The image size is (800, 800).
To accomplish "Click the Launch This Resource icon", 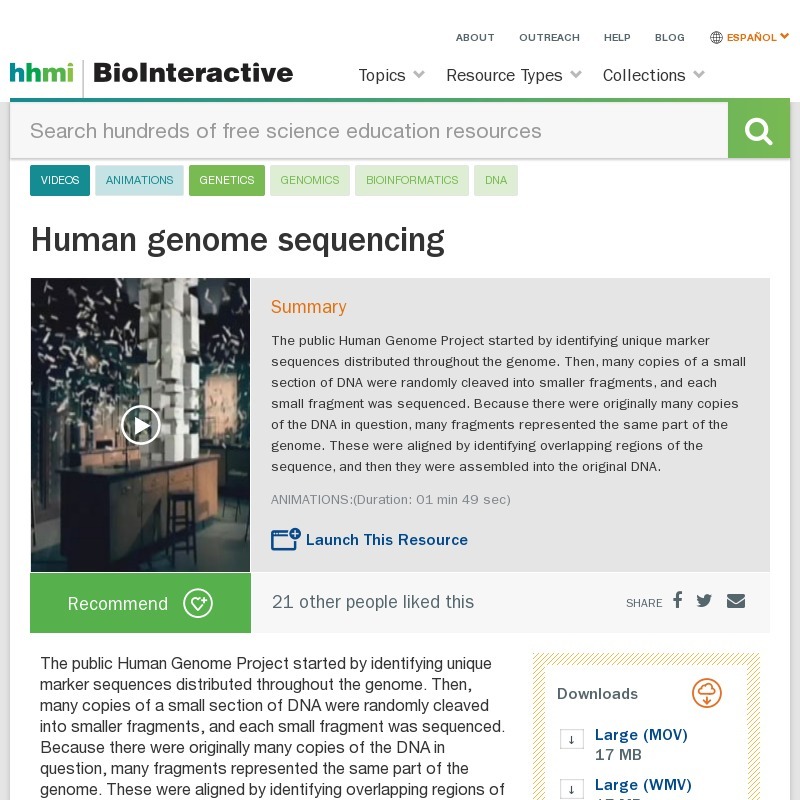I will click(x=284, y=539).
